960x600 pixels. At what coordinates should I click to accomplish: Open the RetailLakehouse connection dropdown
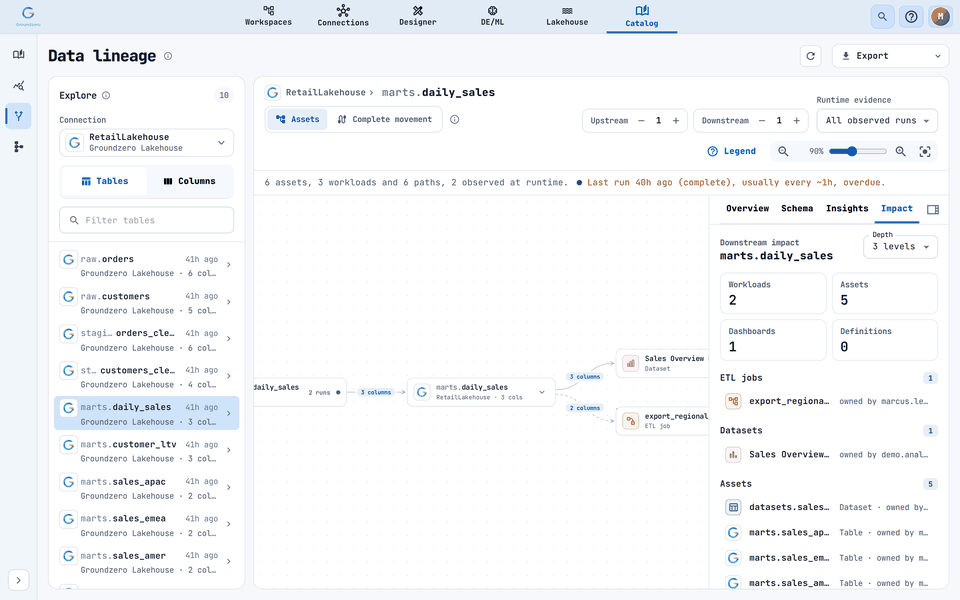click(146, 143)
